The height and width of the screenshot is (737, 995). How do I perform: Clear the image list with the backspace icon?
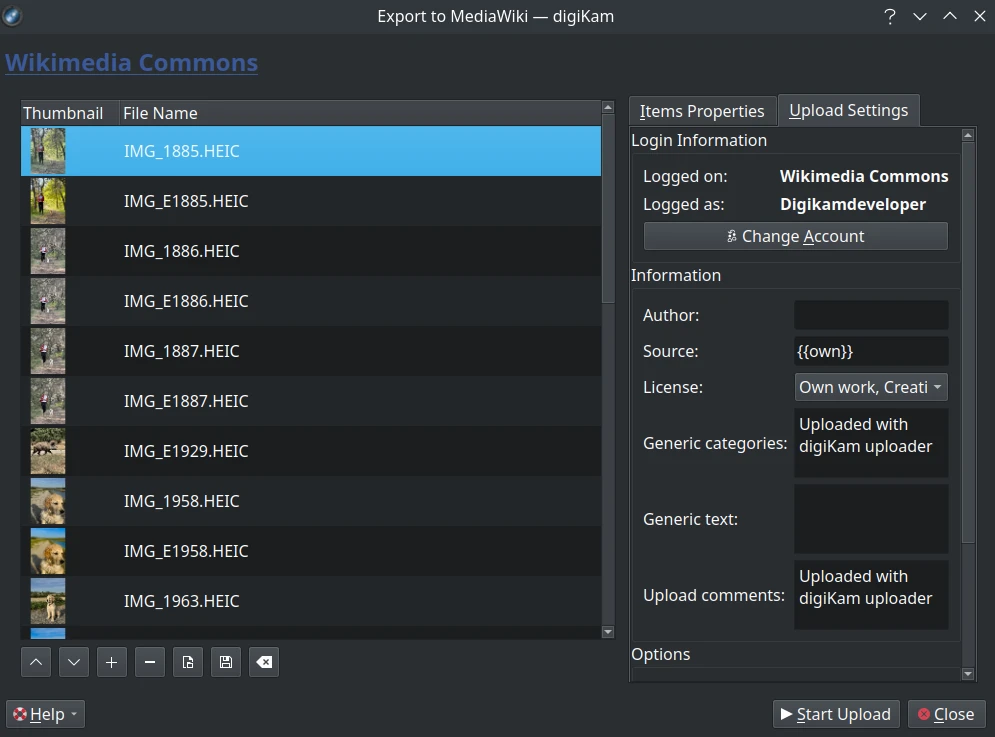[x=264, y=661]
